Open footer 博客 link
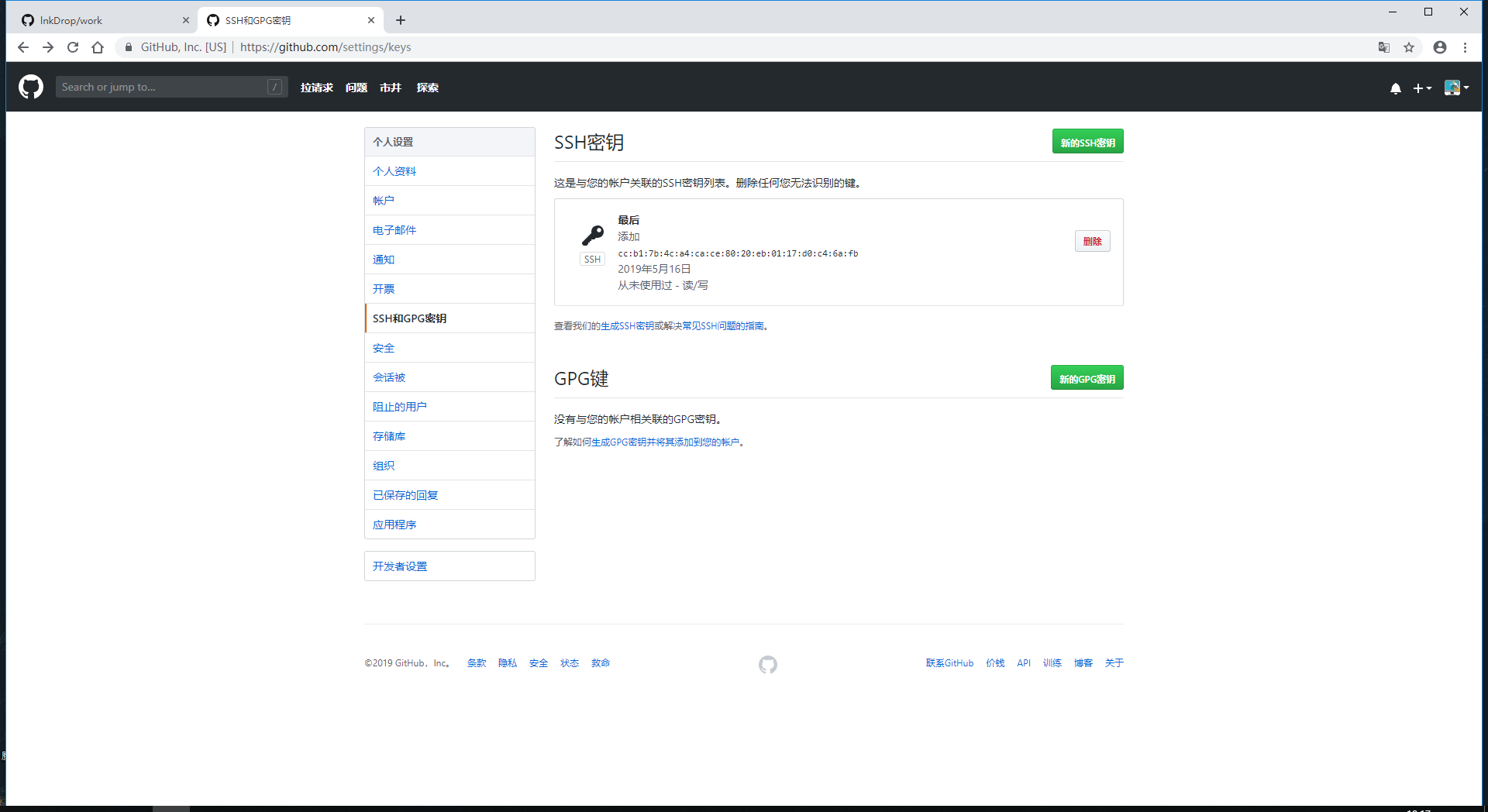 [x=1083, y=663]
